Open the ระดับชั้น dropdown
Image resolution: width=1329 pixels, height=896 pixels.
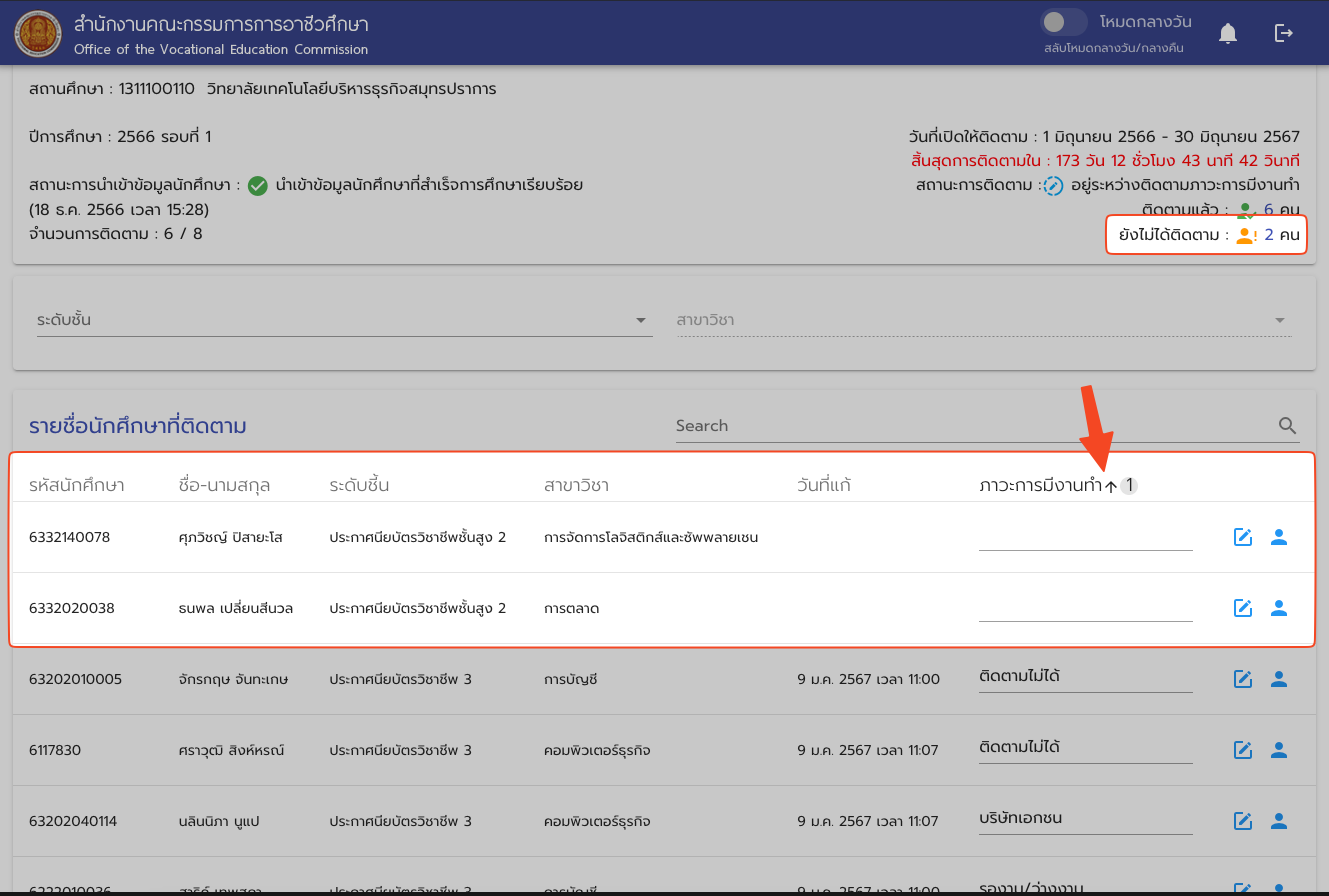(344, 320)
